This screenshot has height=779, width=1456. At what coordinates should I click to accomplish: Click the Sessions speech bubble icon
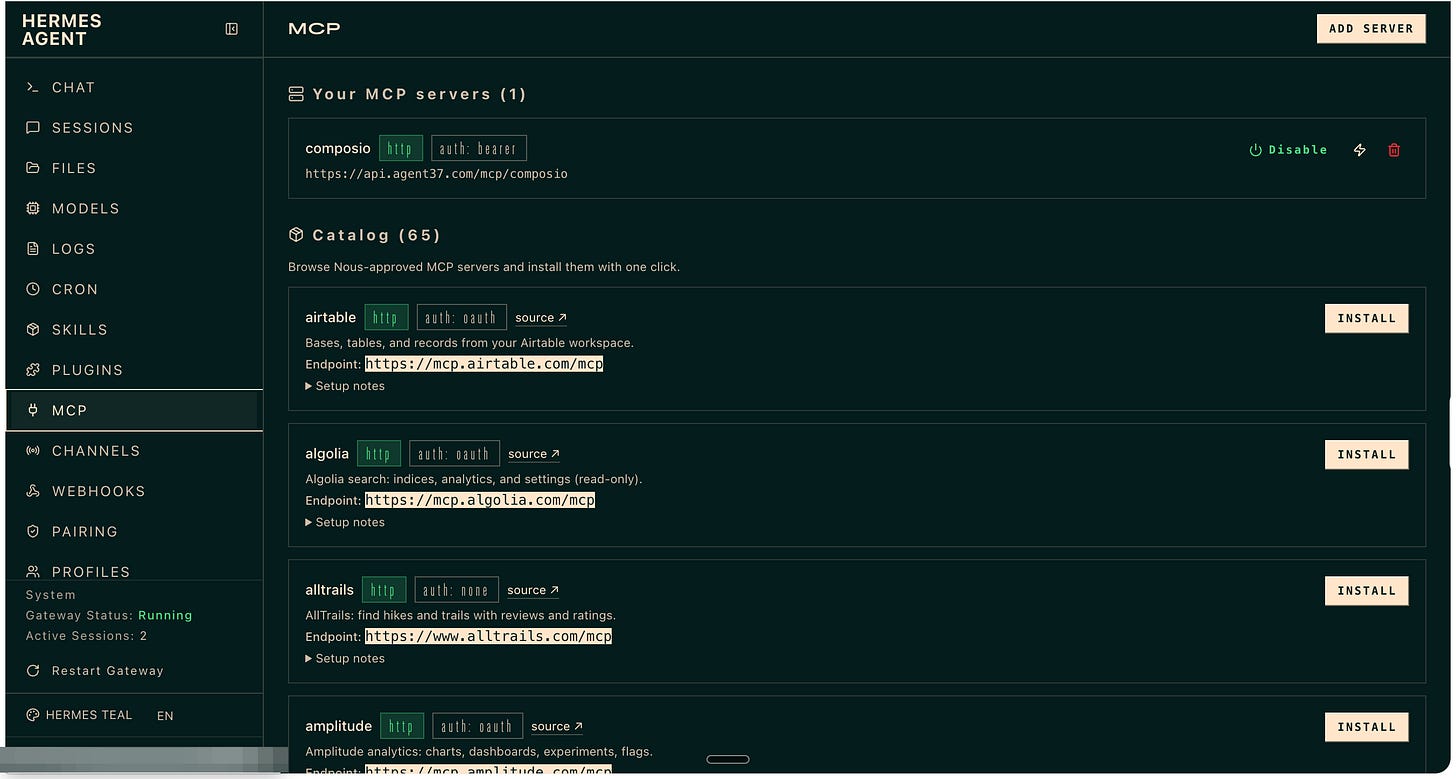click(33, 128)
